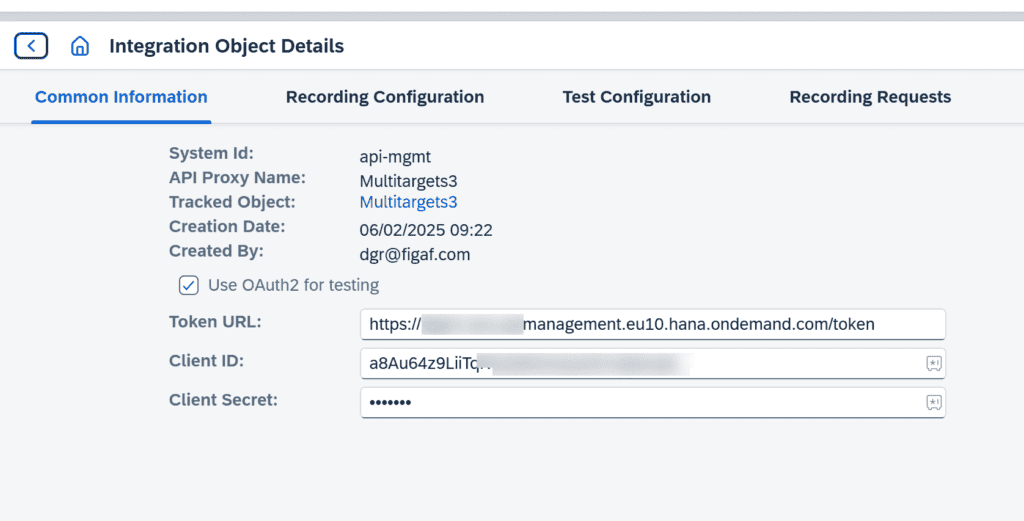Screen dimensions: 1024x521
Task: Click the Tracked Object label
Action: pos(232,202)
